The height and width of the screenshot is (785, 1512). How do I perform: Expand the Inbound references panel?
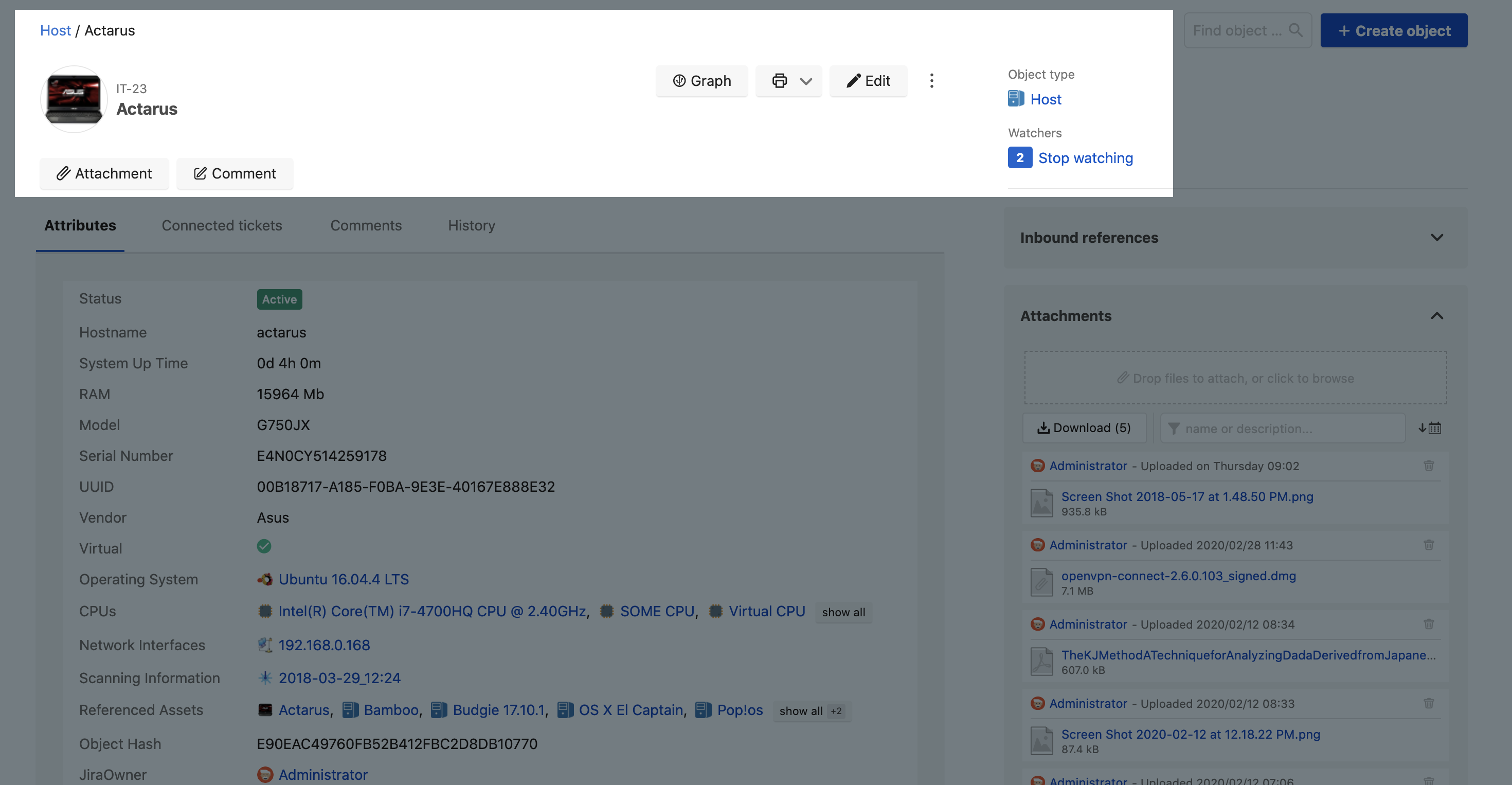click(1436, 238)
